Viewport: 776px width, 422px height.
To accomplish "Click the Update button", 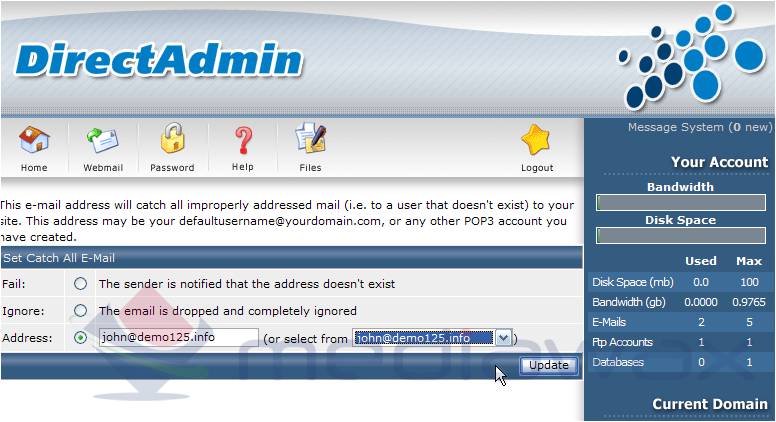I will [x=548, y=366].
